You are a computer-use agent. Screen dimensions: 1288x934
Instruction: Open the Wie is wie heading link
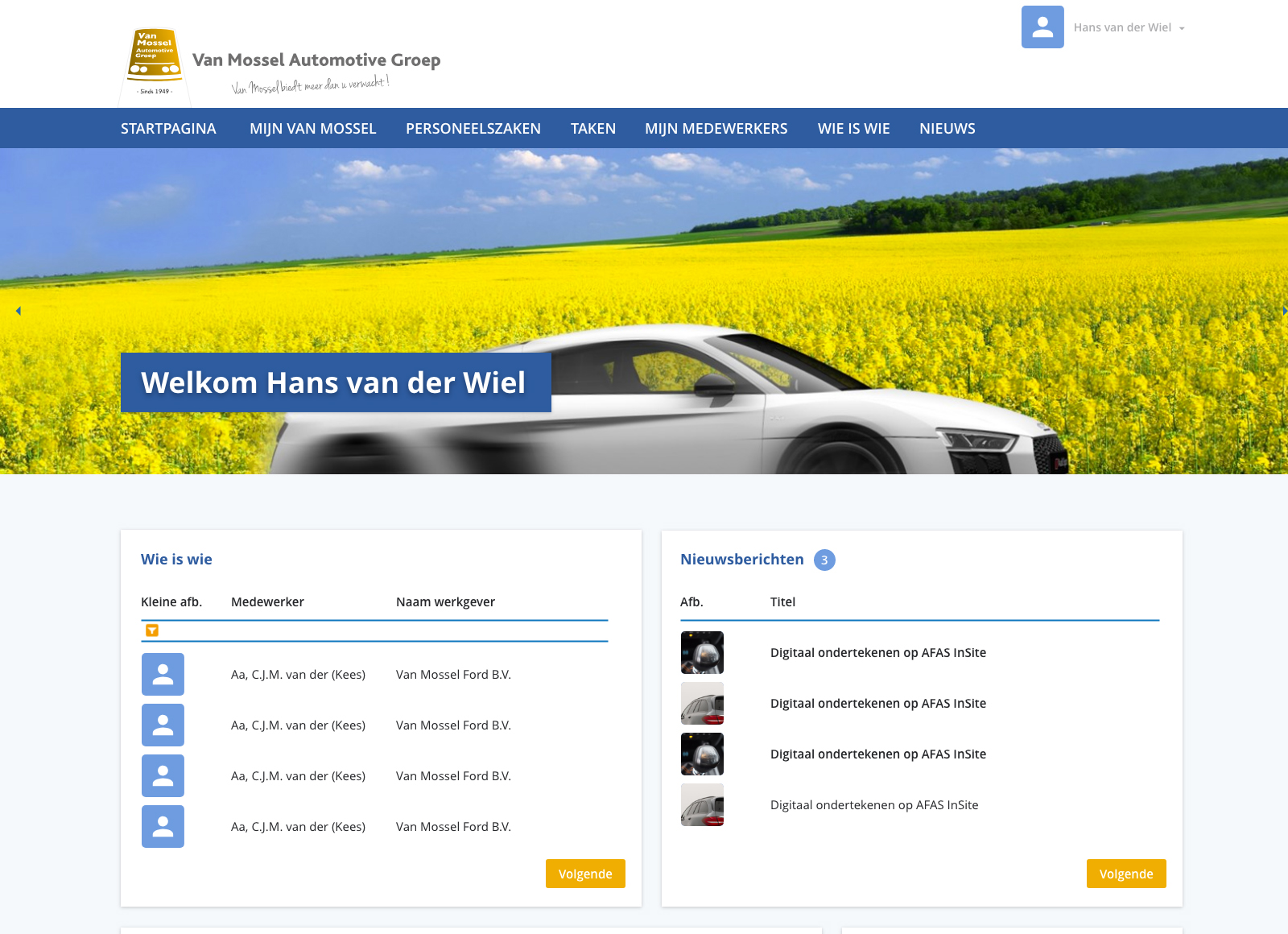(x=176, y=560)
